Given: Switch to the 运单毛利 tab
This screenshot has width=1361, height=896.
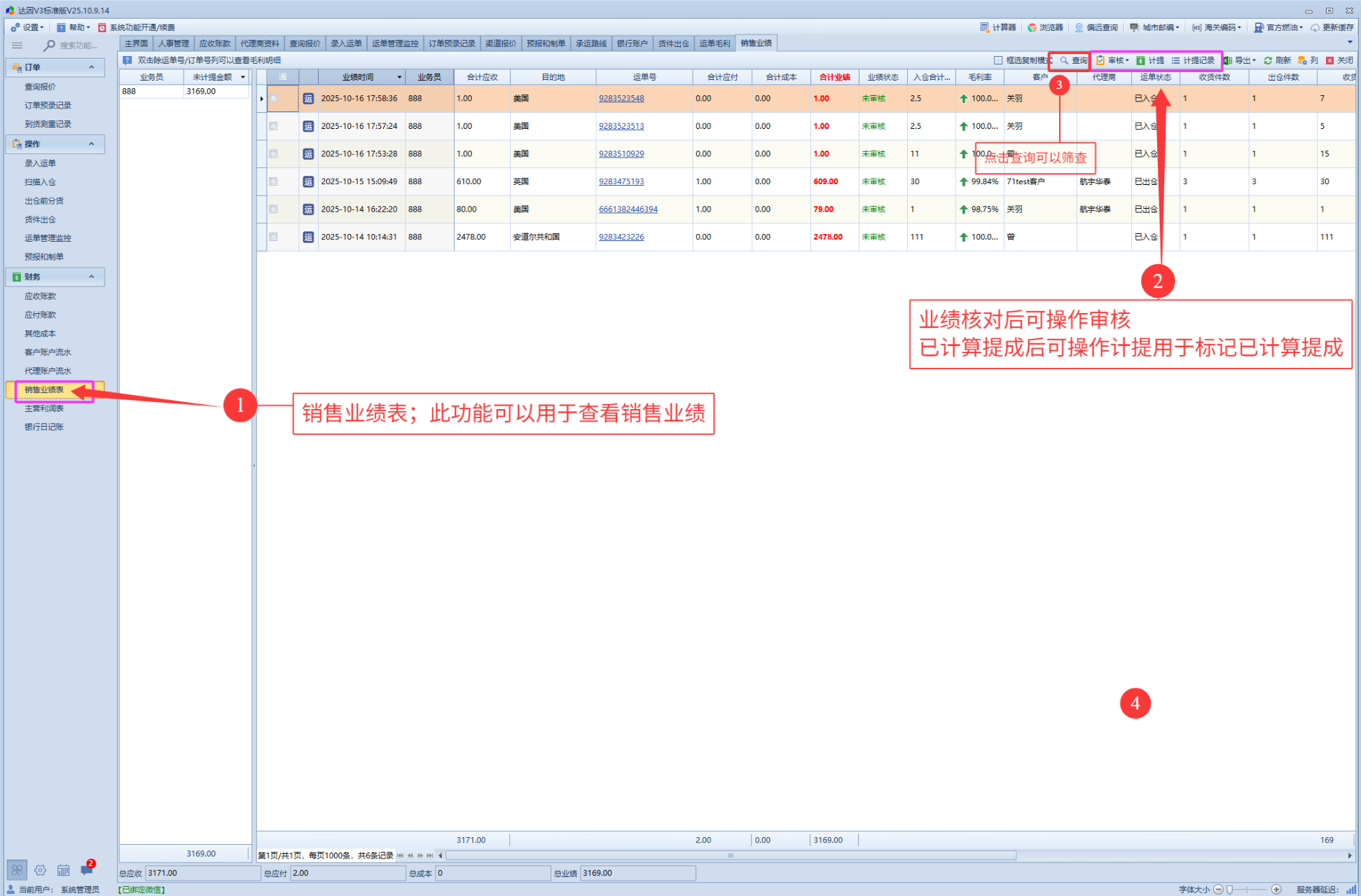Looking at the screenshot, I should click(714, 43).
